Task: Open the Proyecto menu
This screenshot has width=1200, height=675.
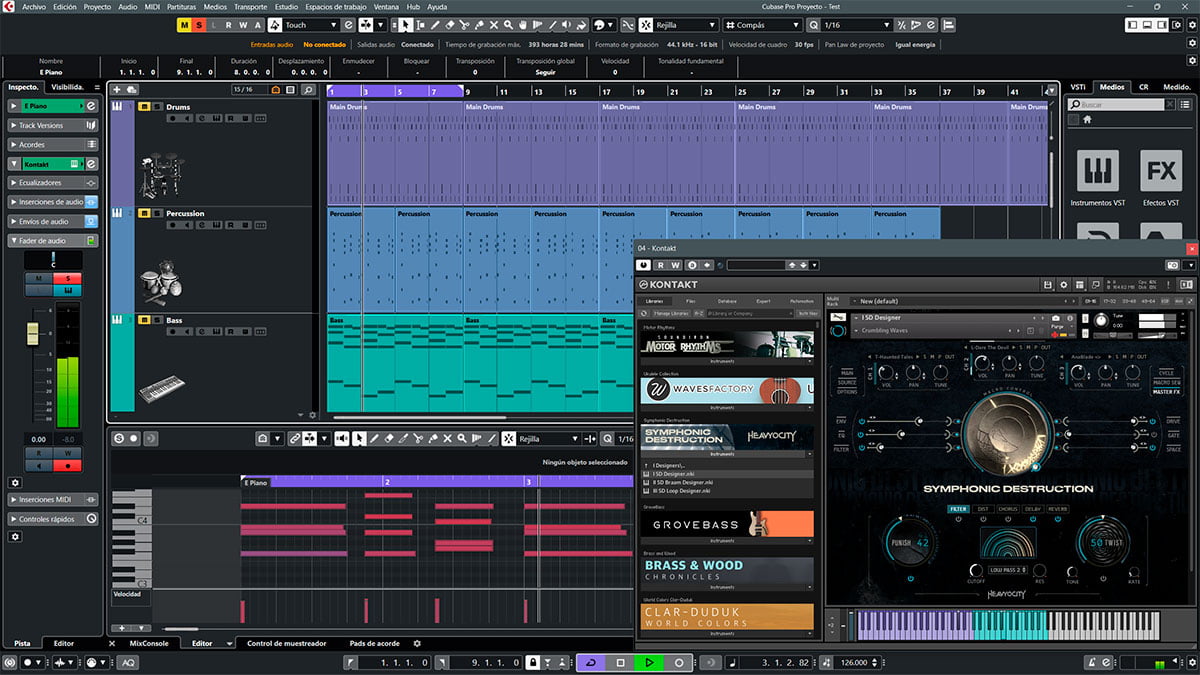Action: tap(97, 6)
